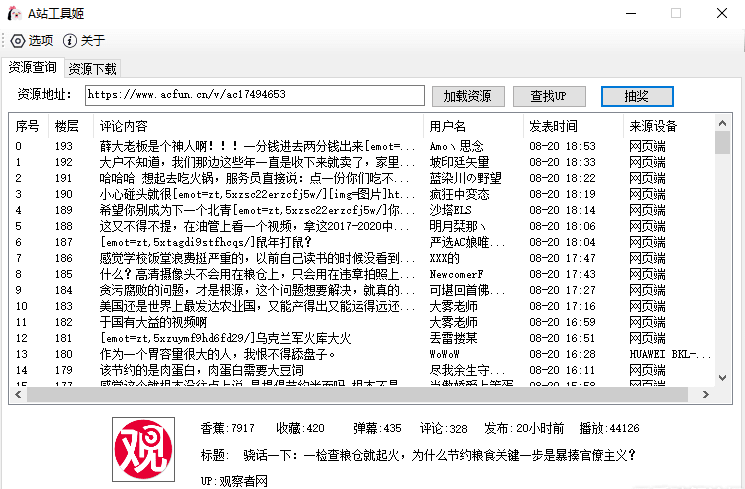Image resolution: width=745 pixels, height=489 pixels.
Task: Click username 沙塔ELS
Action: pyautogui.click(x=450, y=211)
